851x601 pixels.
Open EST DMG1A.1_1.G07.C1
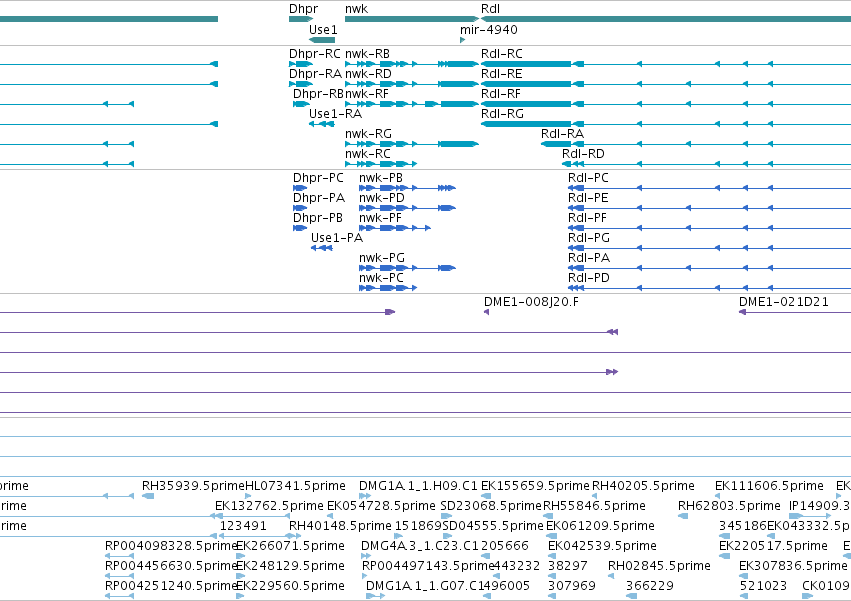(424, 586)
